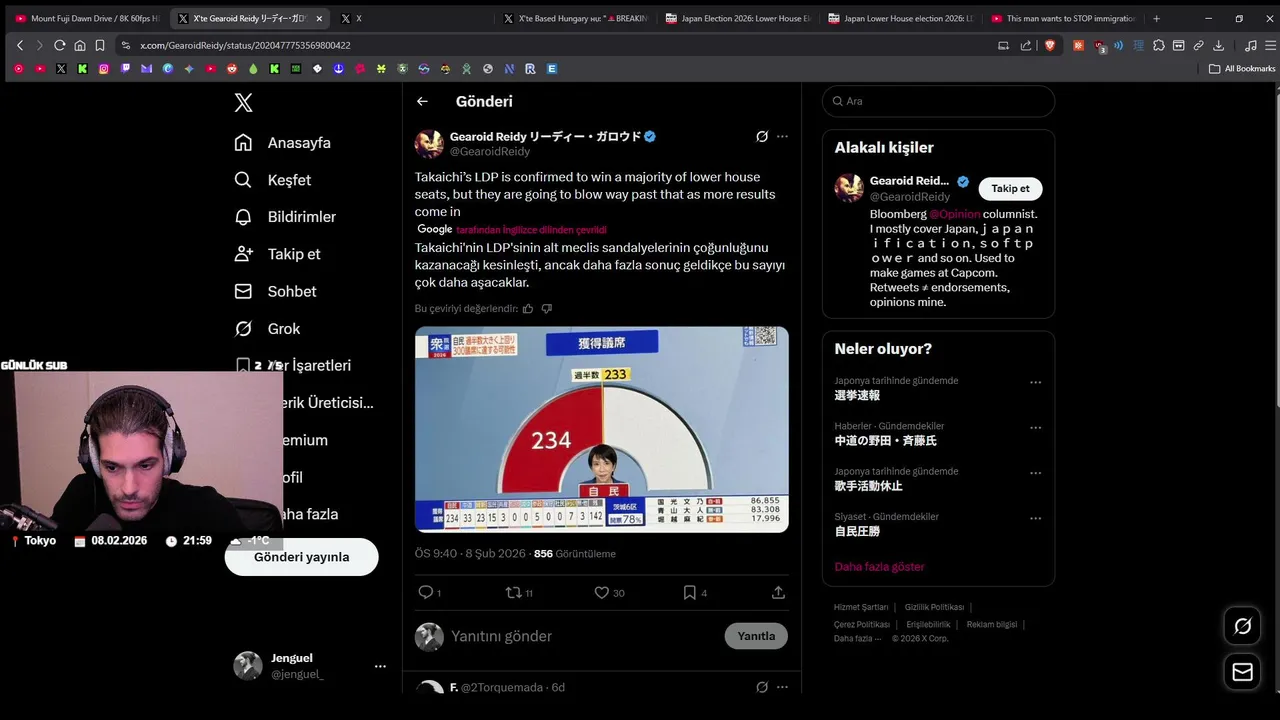1280x720 pixels.
Task: Open a new browser tab with plus
Action: click(x=1156, y=18)
